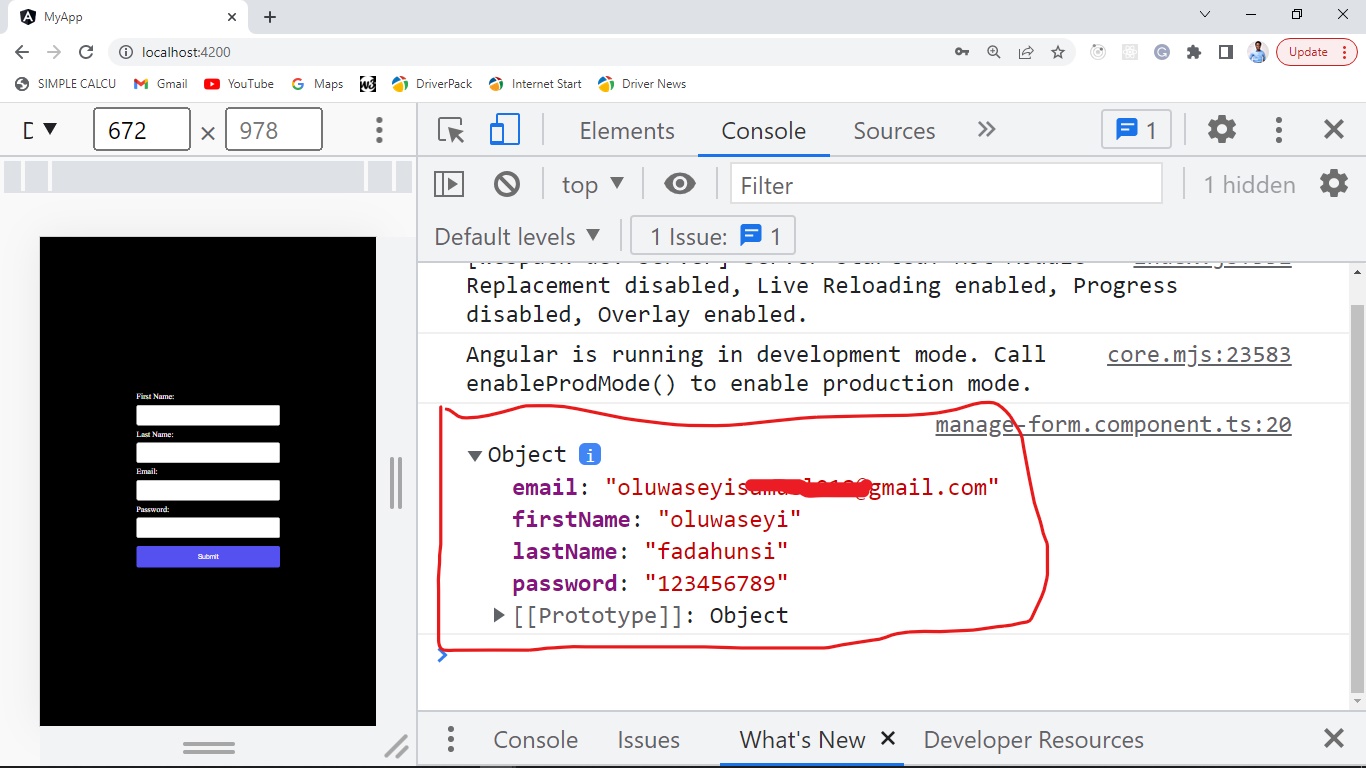Click the viewport width field 672
This screenshot has width=1366, height=768.
click(x=141, y=130)
